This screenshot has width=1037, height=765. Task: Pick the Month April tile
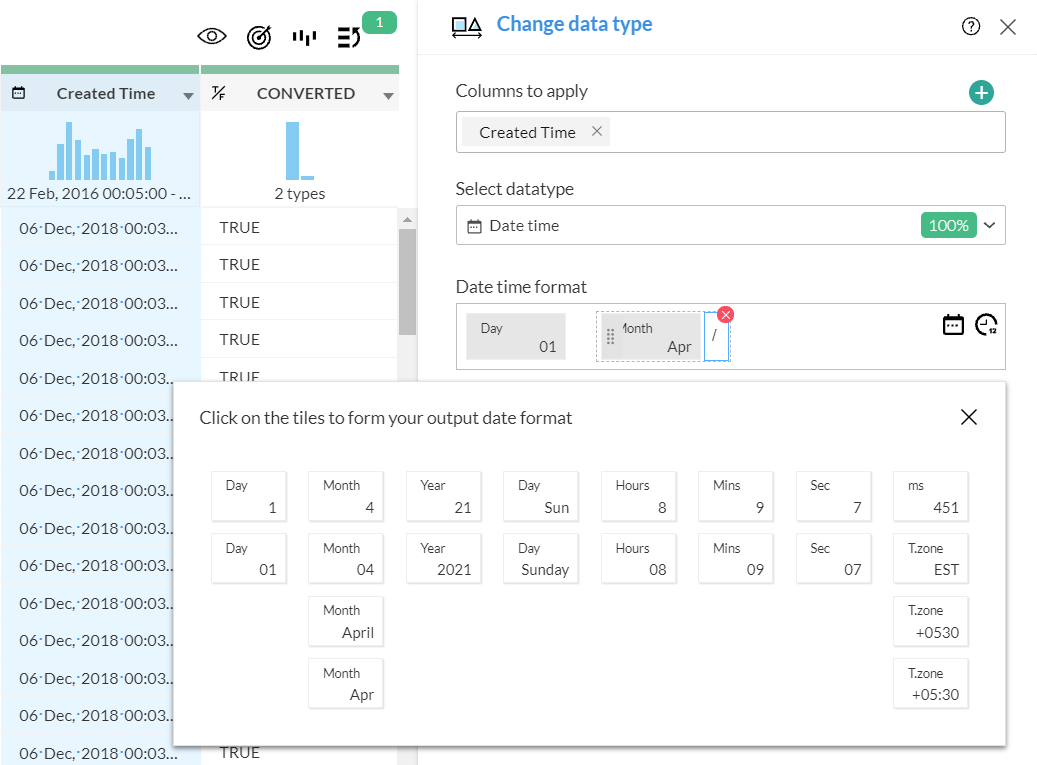coord(346,622)
